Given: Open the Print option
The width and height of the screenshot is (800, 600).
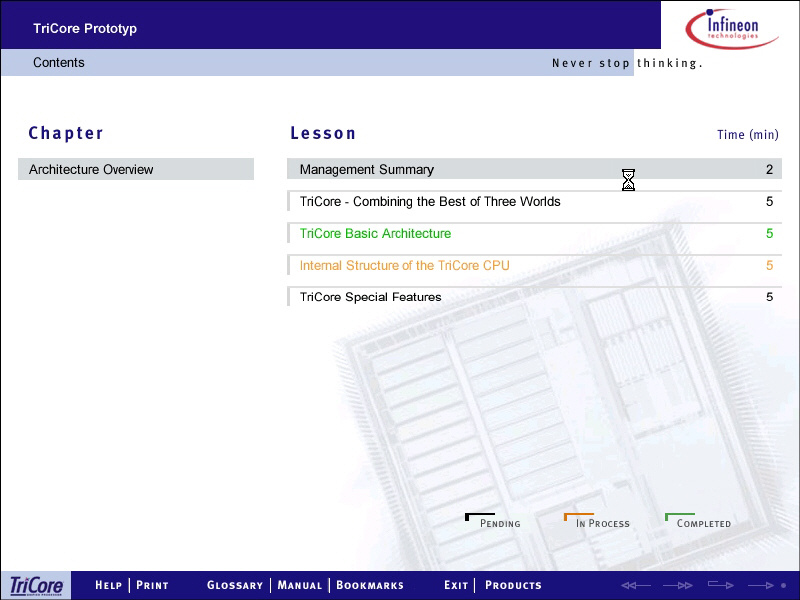Looking at the screenshot, I should [152, 585].
